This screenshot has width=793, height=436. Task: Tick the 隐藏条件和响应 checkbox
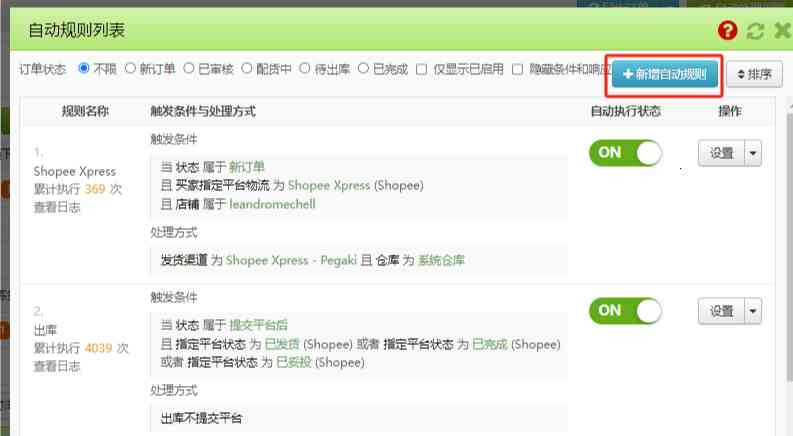coord(517,69)
